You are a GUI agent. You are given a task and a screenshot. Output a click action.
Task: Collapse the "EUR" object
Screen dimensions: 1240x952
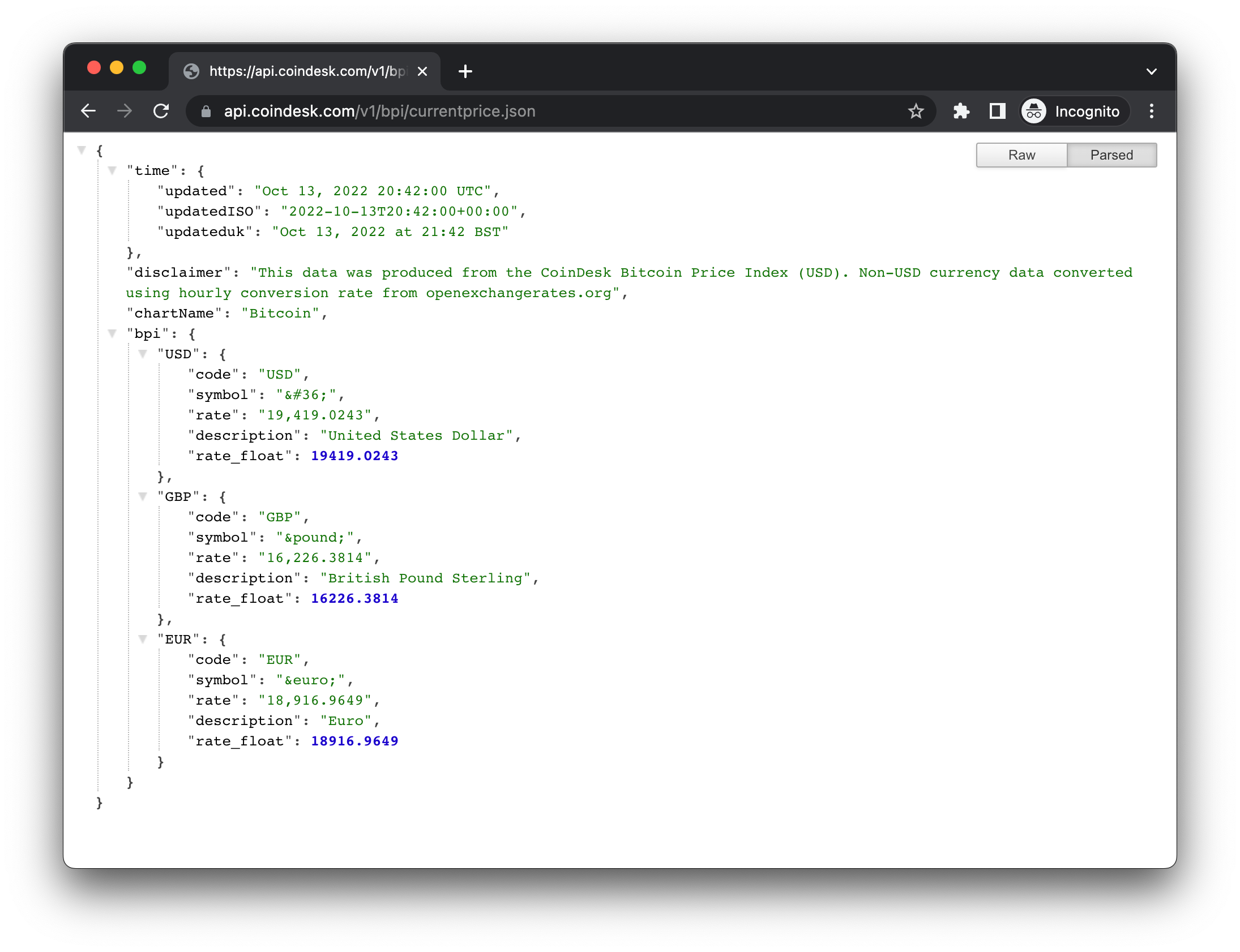point(143,639)
